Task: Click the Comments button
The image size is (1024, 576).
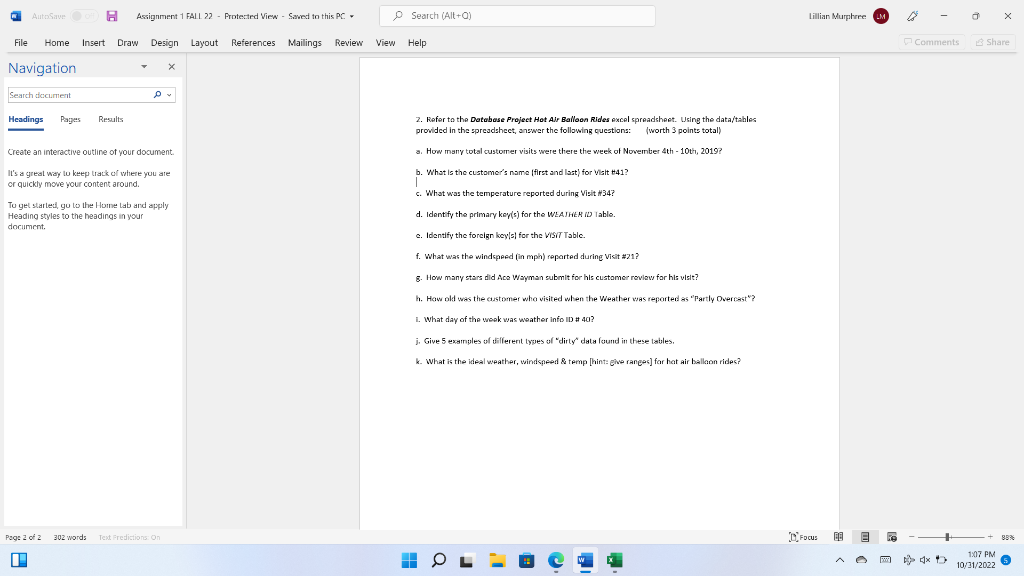Action: point(931,42)
